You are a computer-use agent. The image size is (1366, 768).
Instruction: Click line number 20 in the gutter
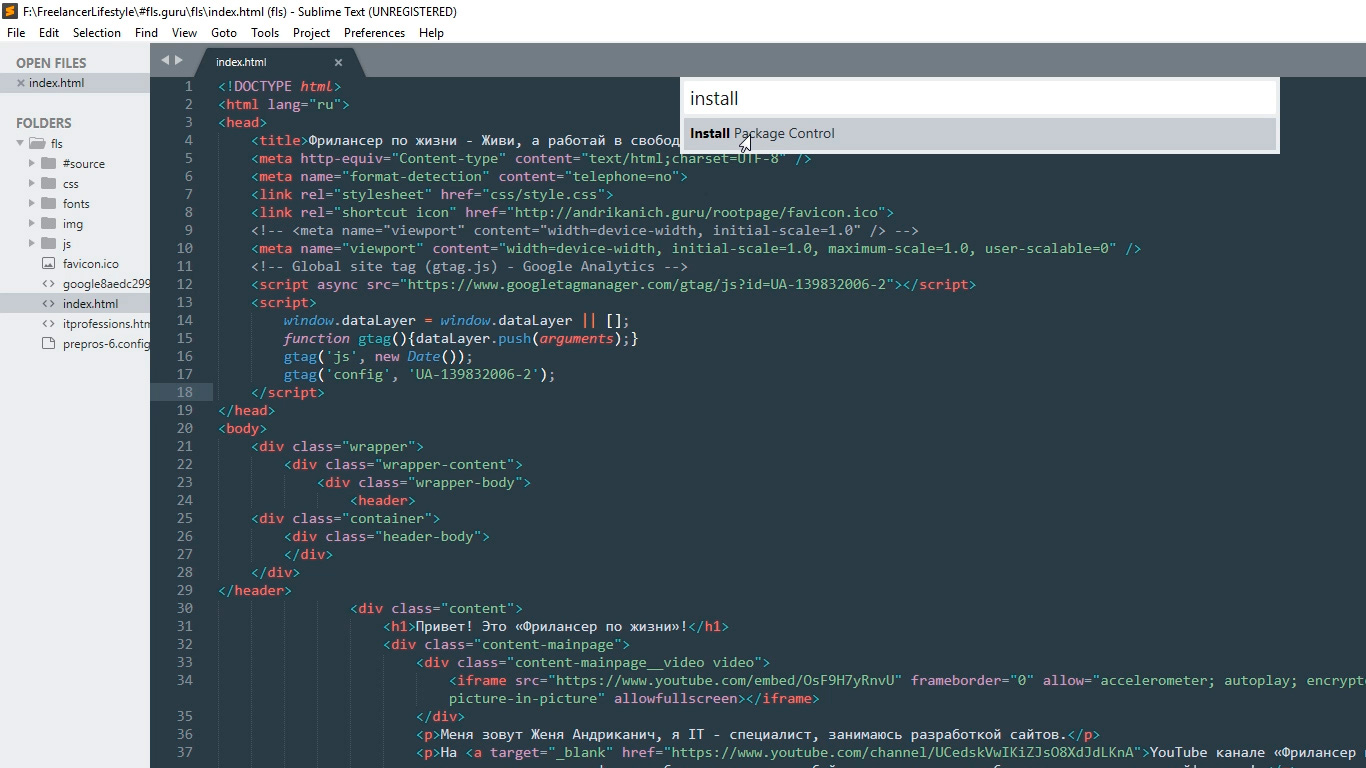tap(184, 429)
